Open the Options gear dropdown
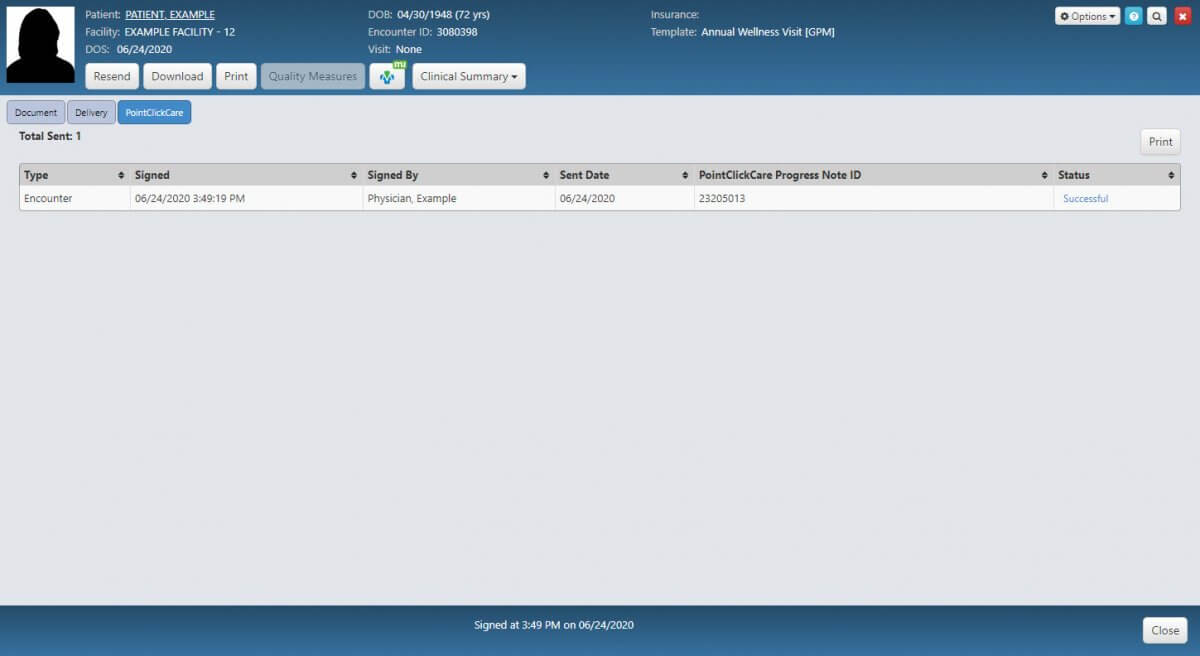This screenshot has height=656, width=1200. [x=1087, y=16]
